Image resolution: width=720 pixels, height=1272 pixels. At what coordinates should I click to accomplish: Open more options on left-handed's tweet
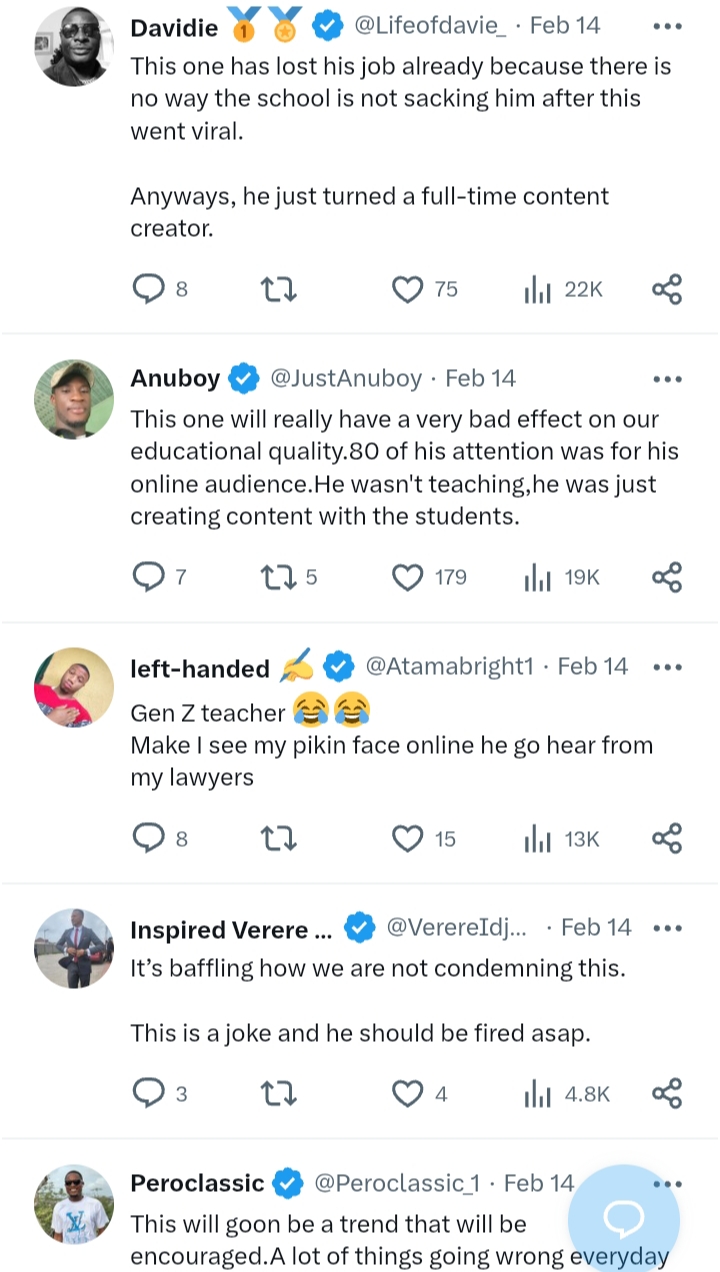(667, 667)
